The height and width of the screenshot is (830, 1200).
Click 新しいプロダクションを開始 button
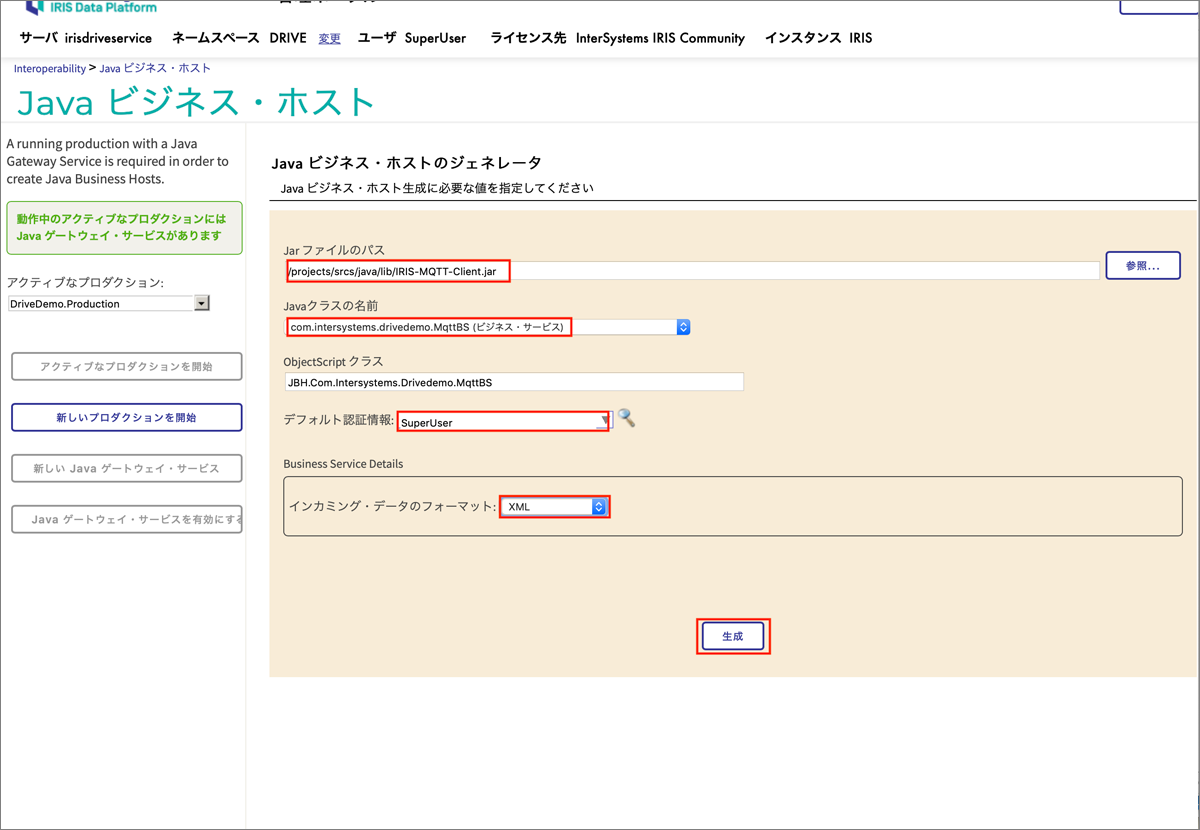point(127,417)
